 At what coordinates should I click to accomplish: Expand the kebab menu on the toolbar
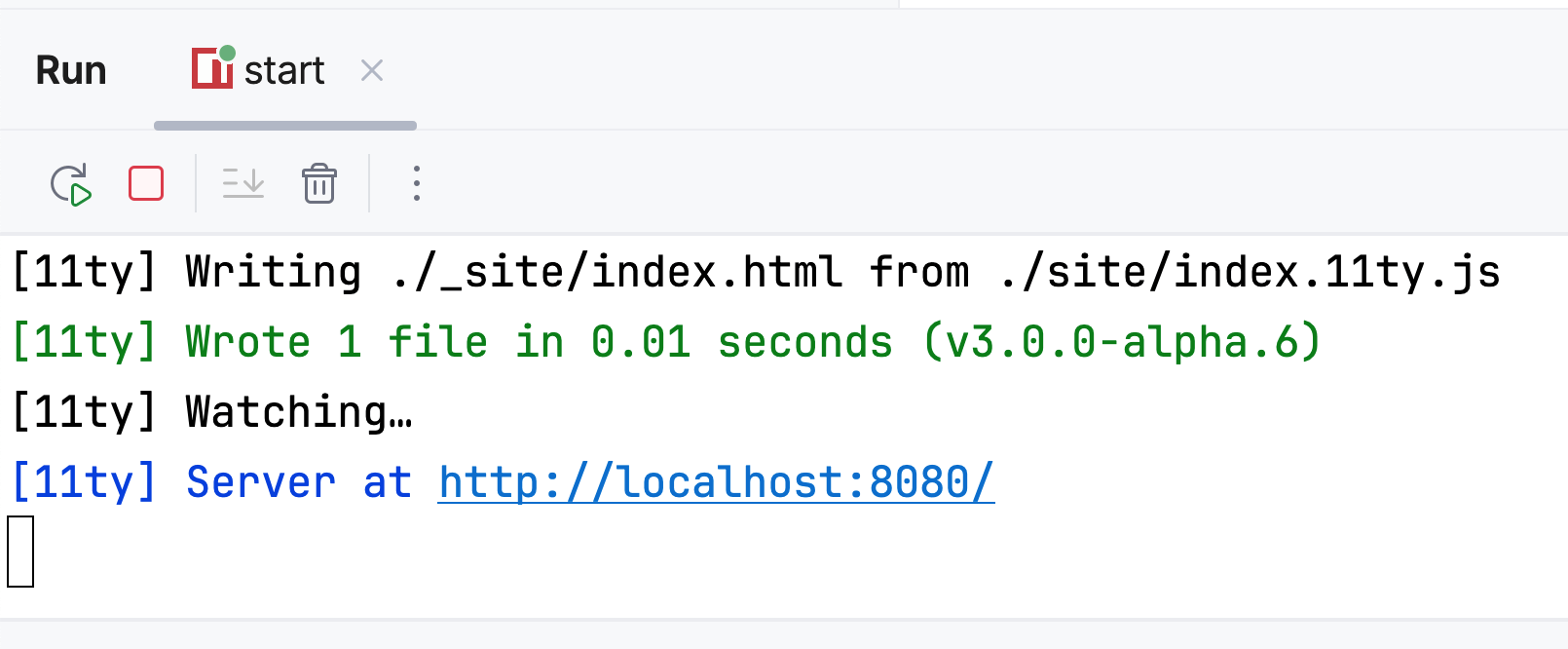point(416,183)
